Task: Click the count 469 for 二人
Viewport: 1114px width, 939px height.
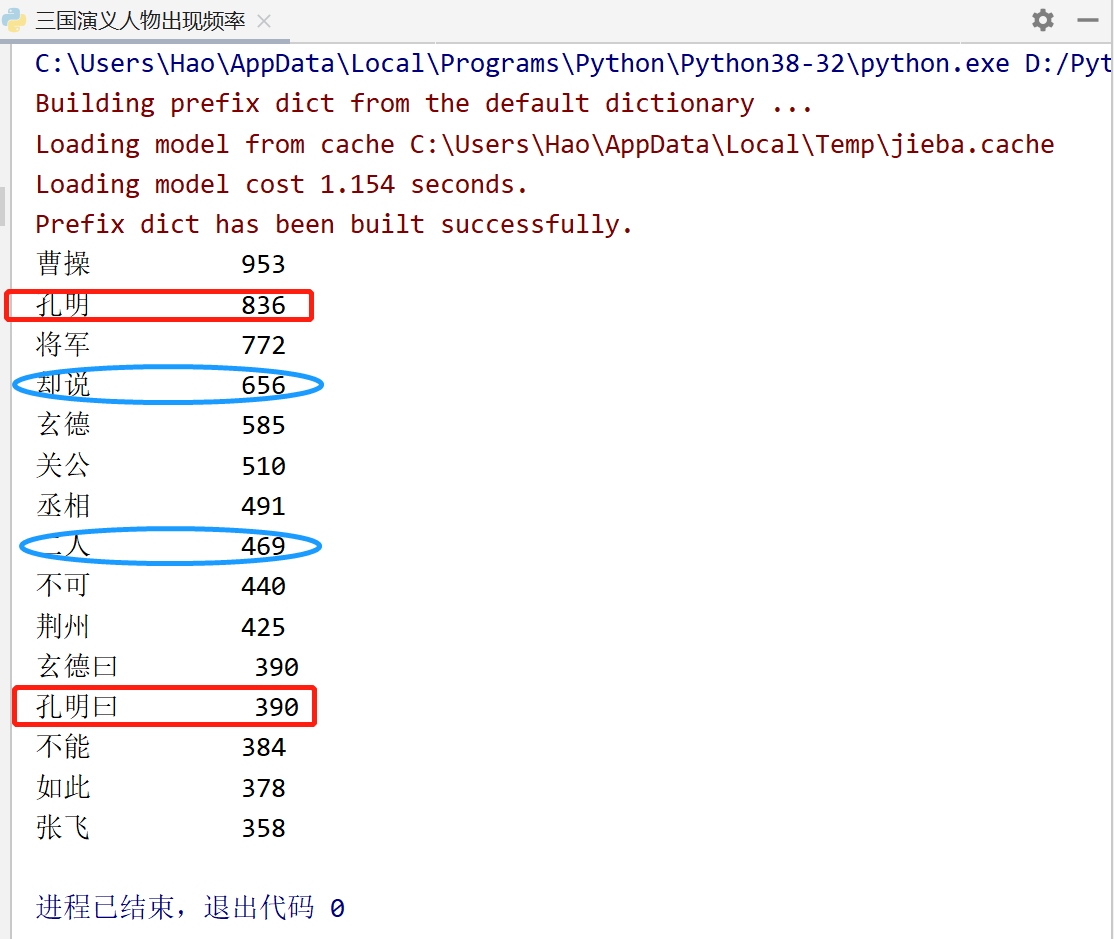Action: click(x=263, y=546)
